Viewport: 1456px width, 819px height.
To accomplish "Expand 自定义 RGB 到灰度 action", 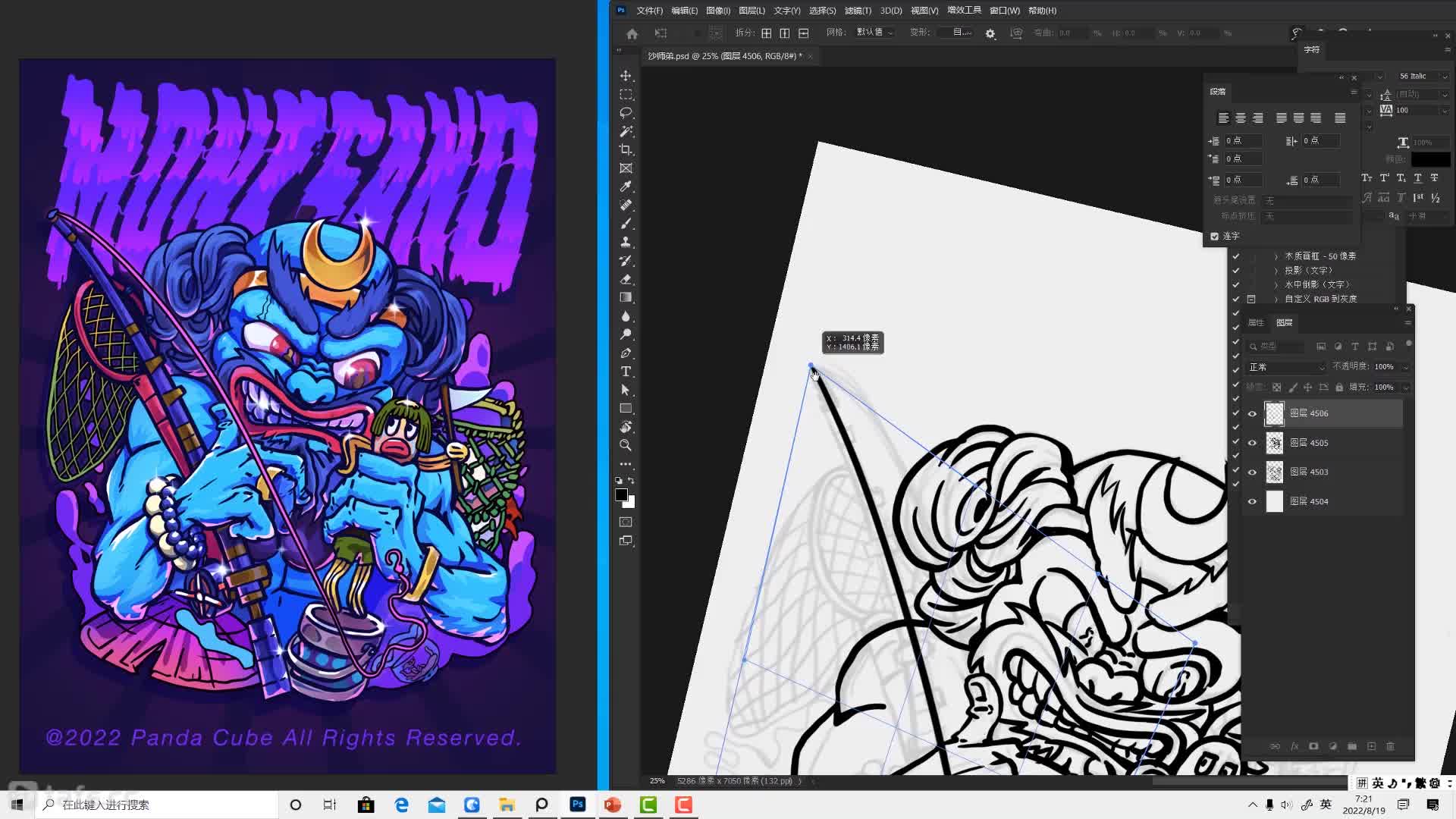I will coord(1276,299).
